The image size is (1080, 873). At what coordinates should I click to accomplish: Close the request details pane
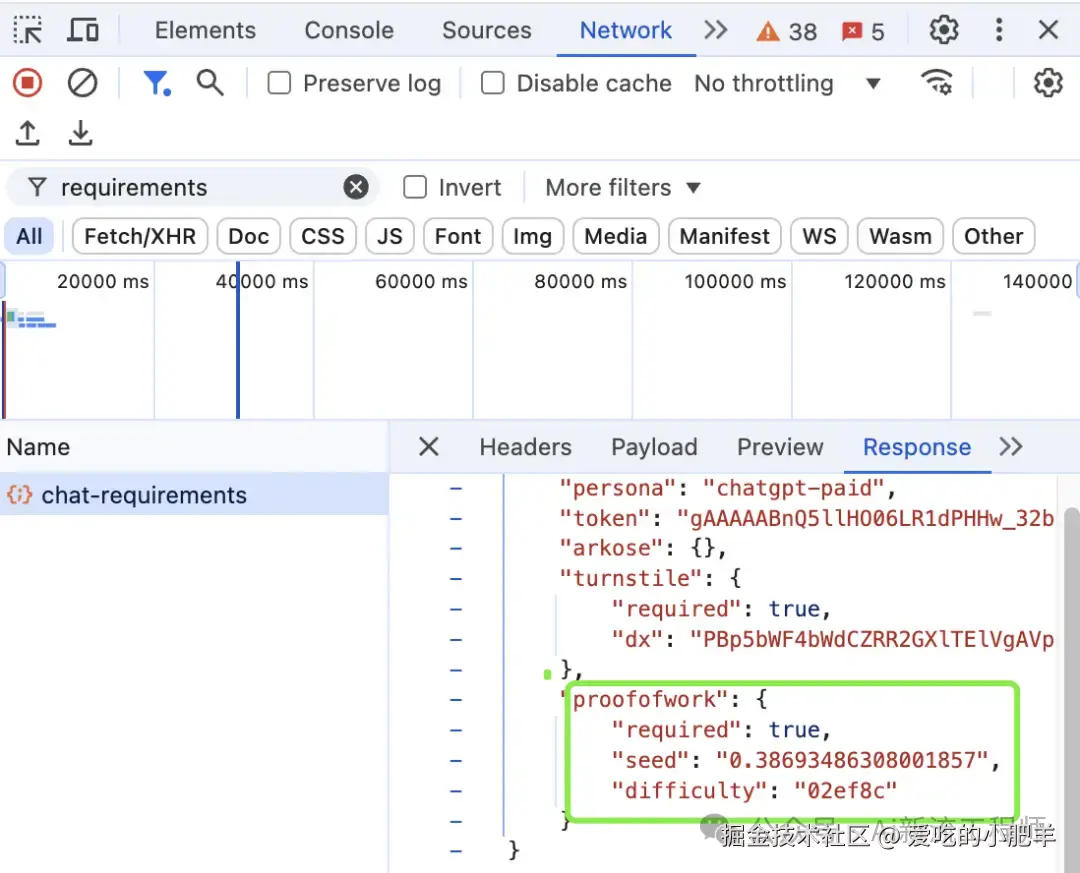[428, 446]
